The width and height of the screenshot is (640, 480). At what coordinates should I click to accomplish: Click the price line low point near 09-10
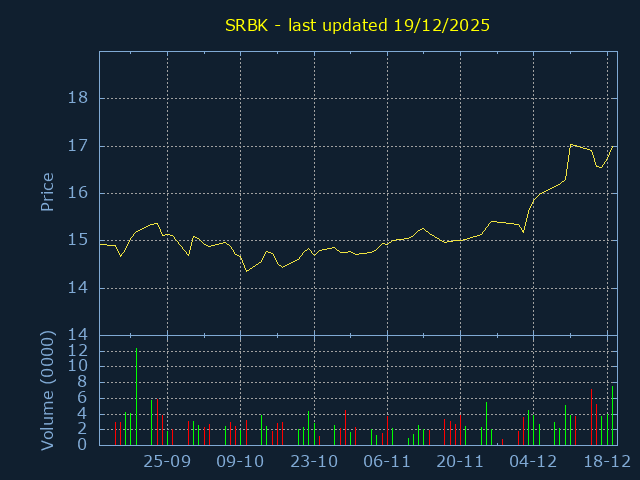tap(247, 270)
